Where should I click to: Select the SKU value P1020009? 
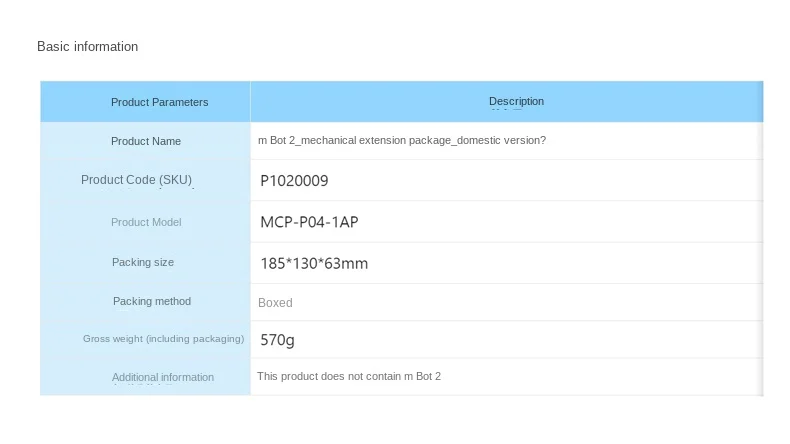294,181
